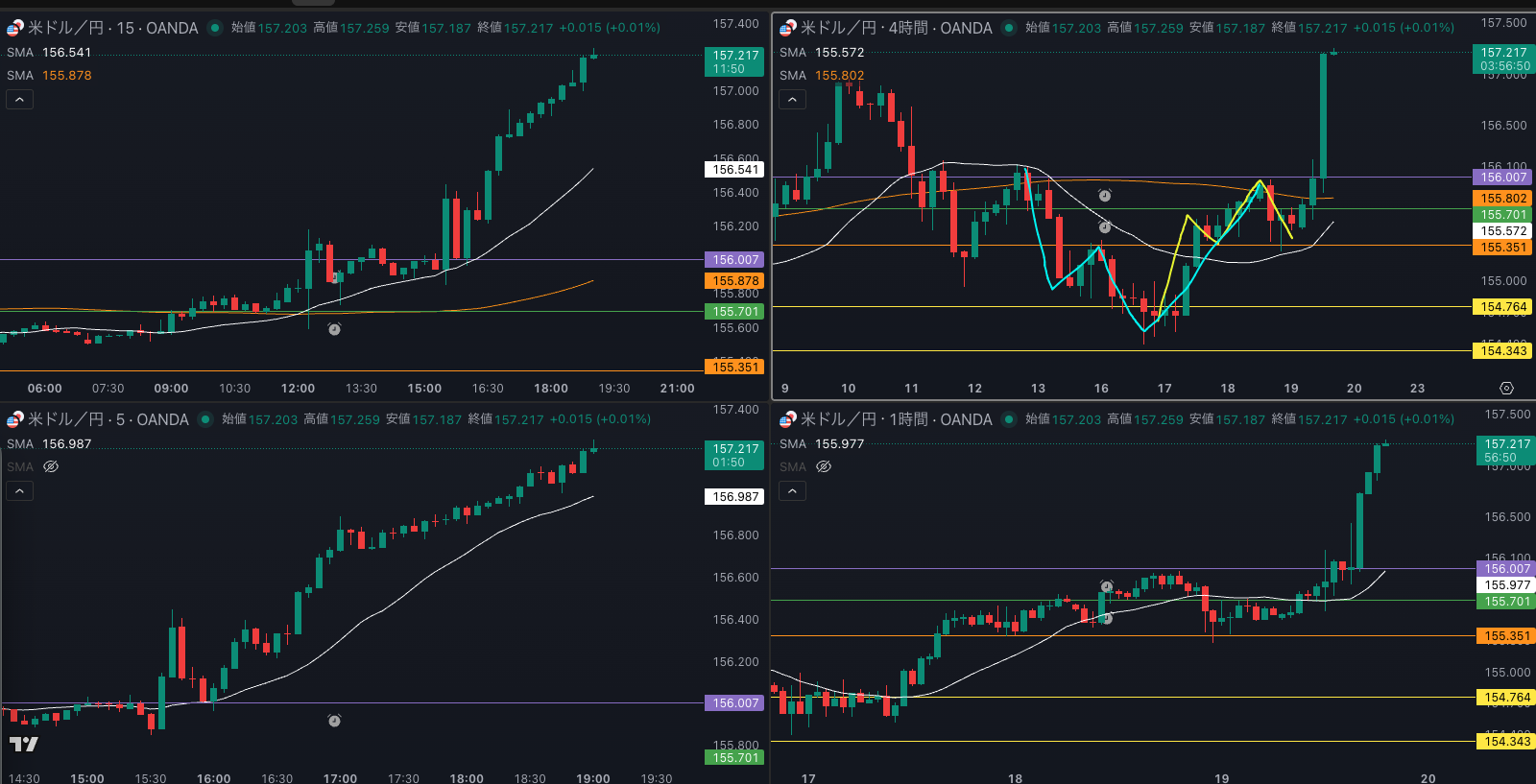Collapse the indicator legend on the 1-hour chart

(792, 491)
